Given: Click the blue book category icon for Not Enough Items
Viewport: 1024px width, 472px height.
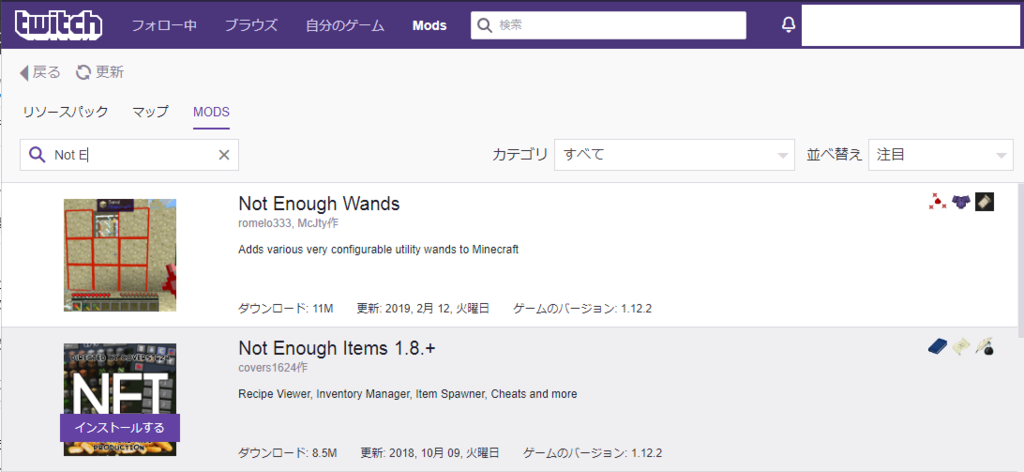Looking at the screenshot, I should tap(937, 347).
